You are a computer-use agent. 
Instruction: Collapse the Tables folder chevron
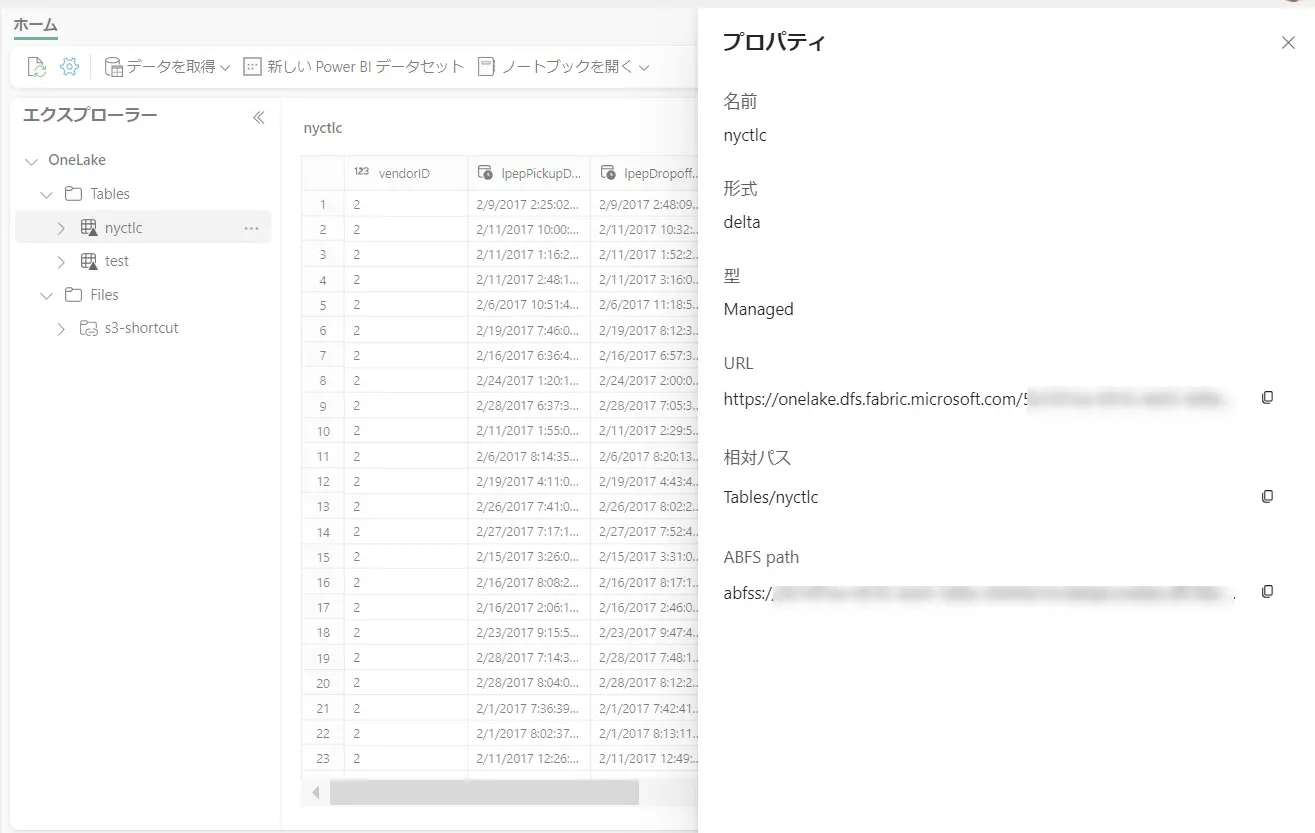click(47, 195)
